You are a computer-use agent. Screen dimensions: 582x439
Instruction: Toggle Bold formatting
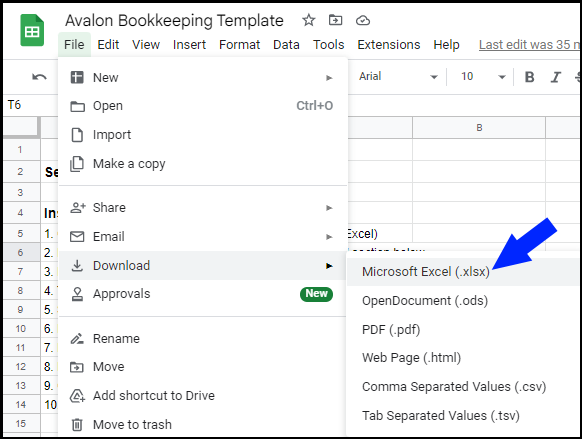click(x=529, y=77)
